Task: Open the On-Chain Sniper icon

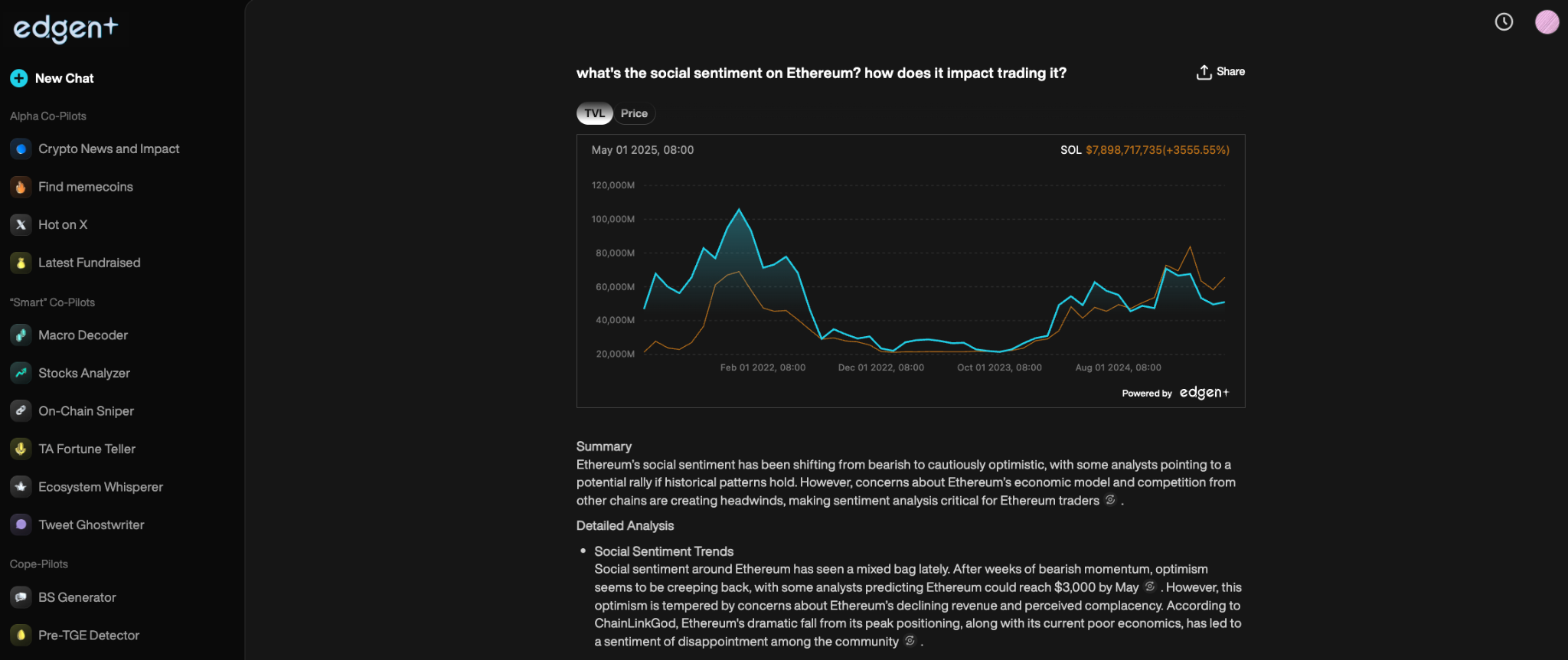Action: pos(21,411)
